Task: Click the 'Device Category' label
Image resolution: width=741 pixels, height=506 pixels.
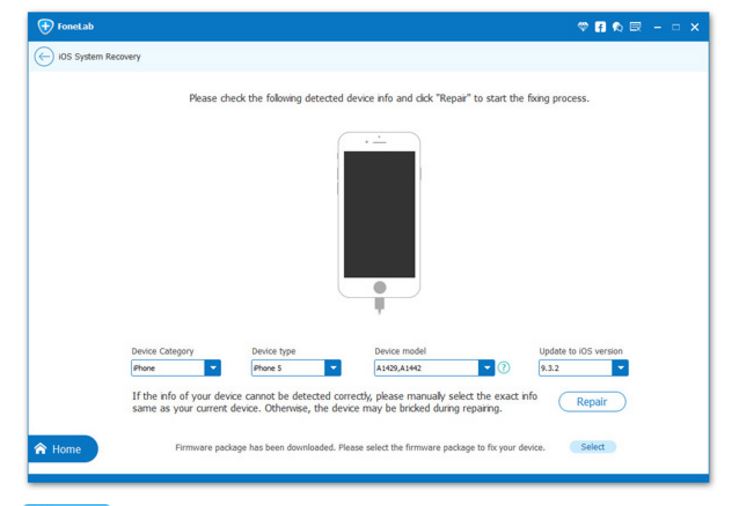Action: (163, 351)
